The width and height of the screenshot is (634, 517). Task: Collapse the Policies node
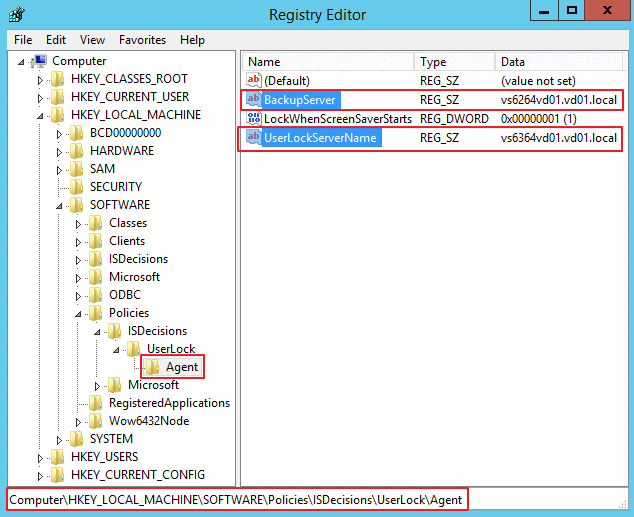(78, 314)
